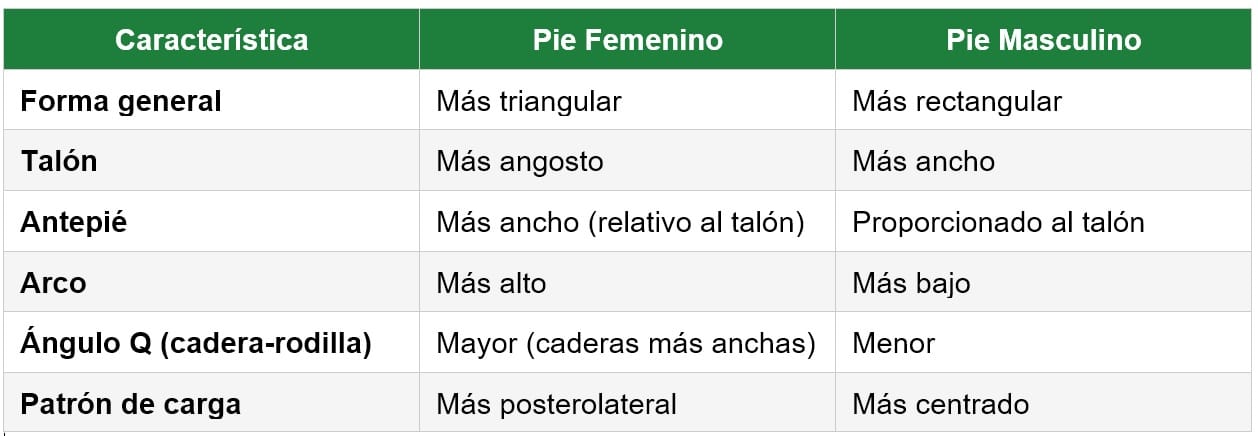Viewport: 1258px width, 436px height.
Task: Select the "Más bajo" cell
Action: (911, 283)
